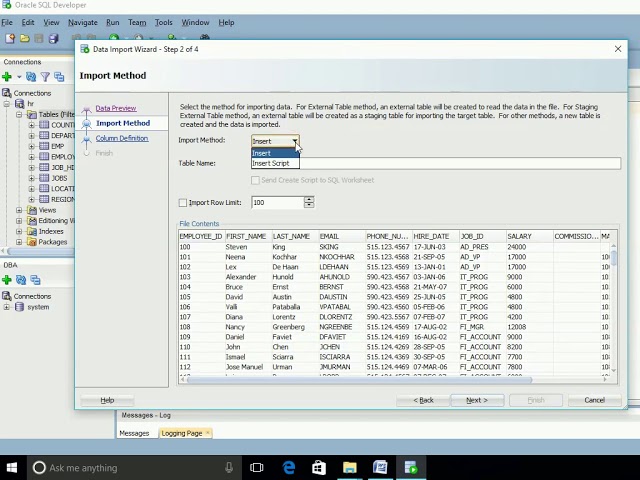
Task: Switch to the Logging Page tab
Action: point(182,433)
